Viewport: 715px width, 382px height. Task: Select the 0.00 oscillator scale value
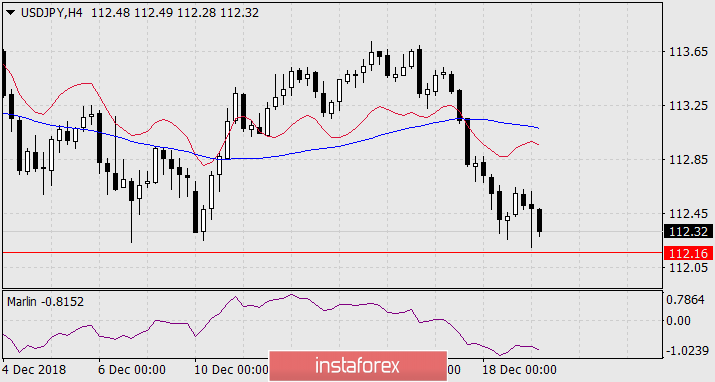click(678, 321)
